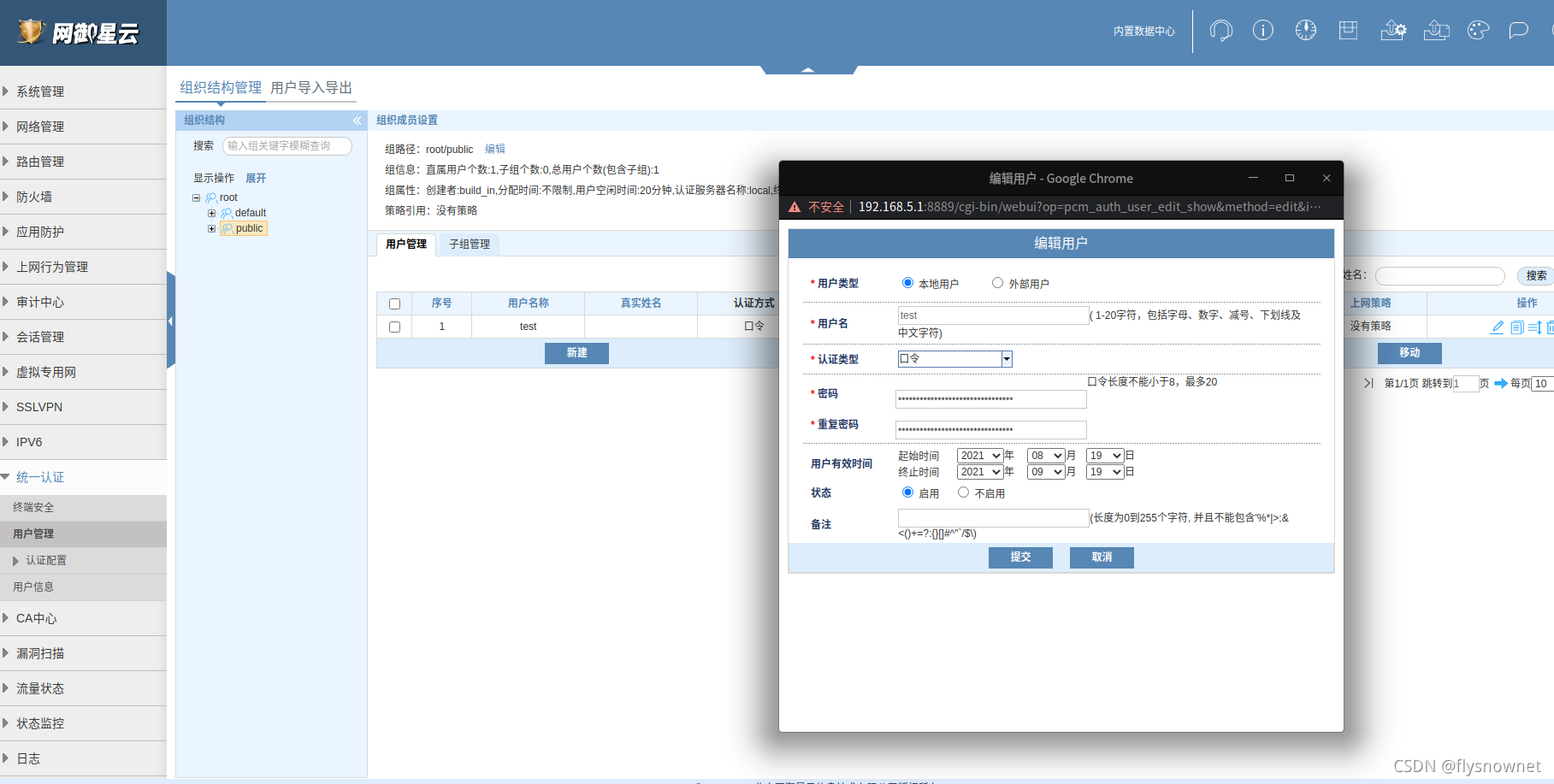Viewport: 1554px width, 784px height.
Task: Open the end time month dropdown 09
Action: 1046,472
